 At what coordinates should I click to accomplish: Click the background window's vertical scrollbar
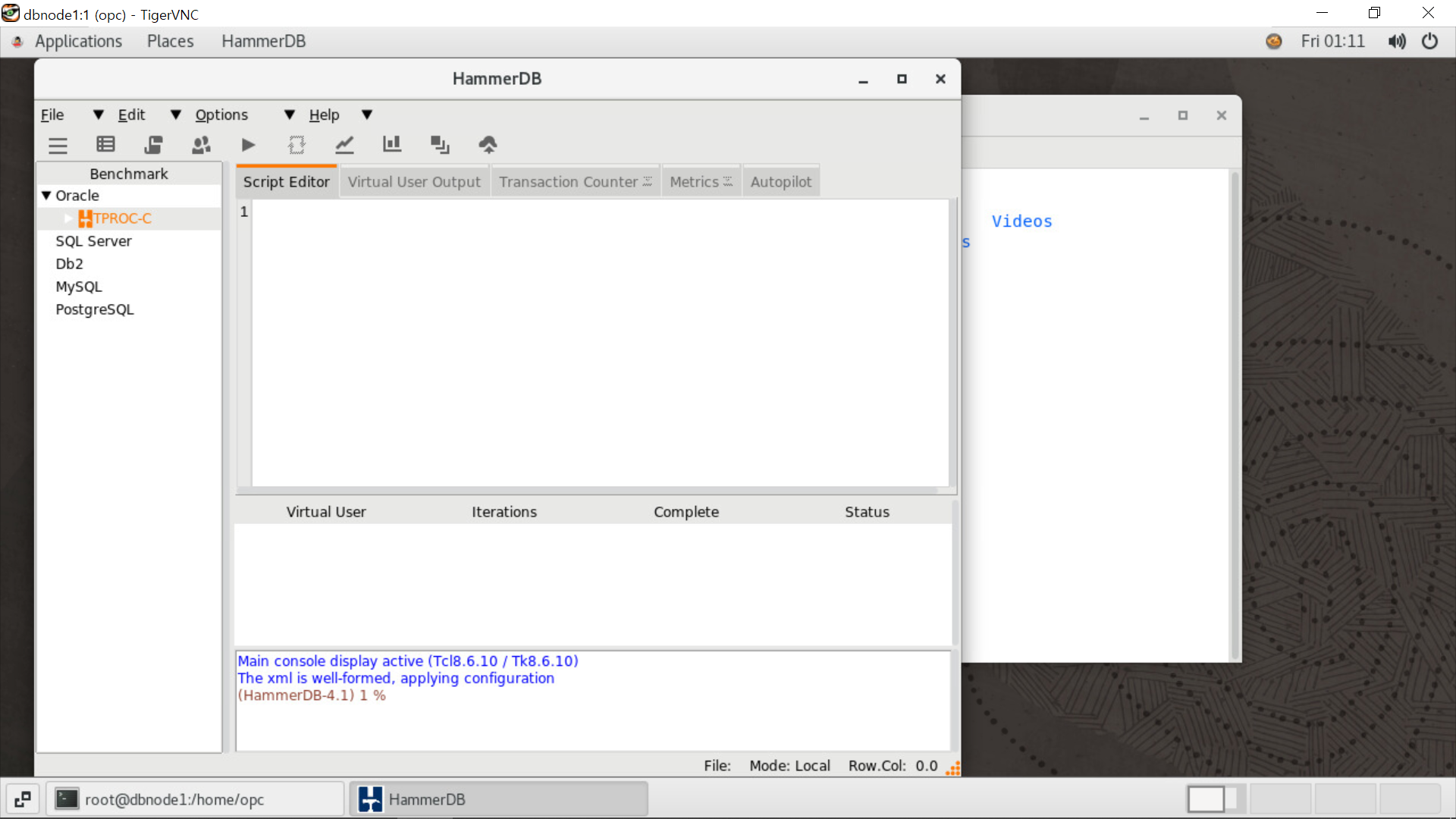[x=1235, y=416]
